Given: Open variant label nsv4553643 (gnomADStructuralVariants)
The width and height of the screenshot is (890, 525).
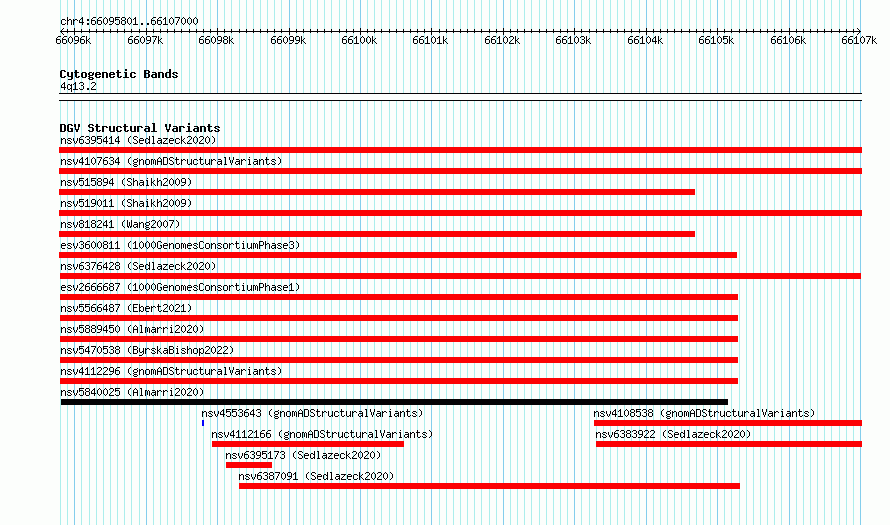Looking at the screenshot, I should (312, 413).
